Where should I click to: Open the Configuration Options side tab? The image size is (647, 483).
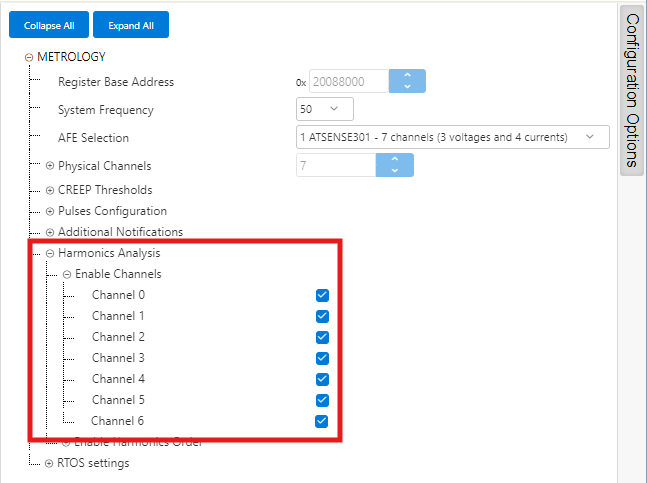click(x=631, y=90)
